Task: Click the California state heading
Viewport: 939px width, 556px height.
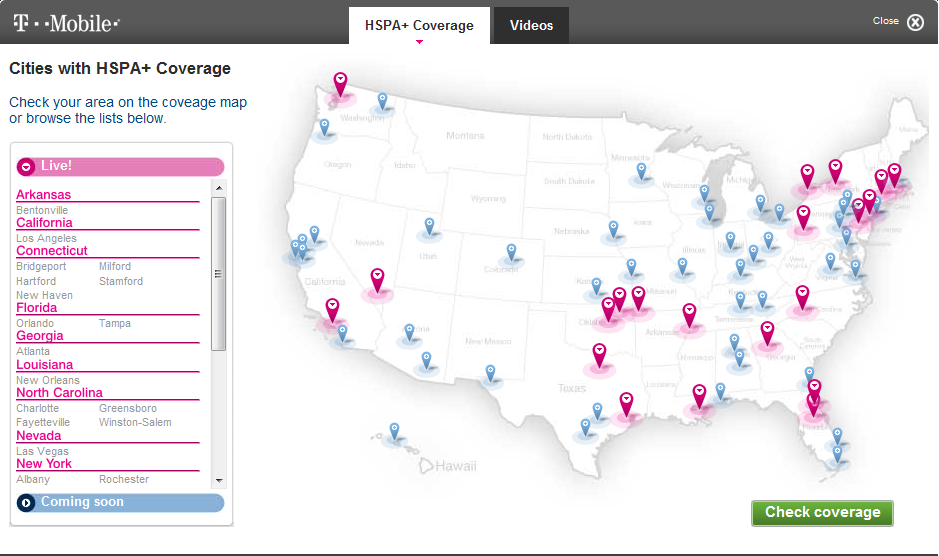Action: click(x=44, y=223)
